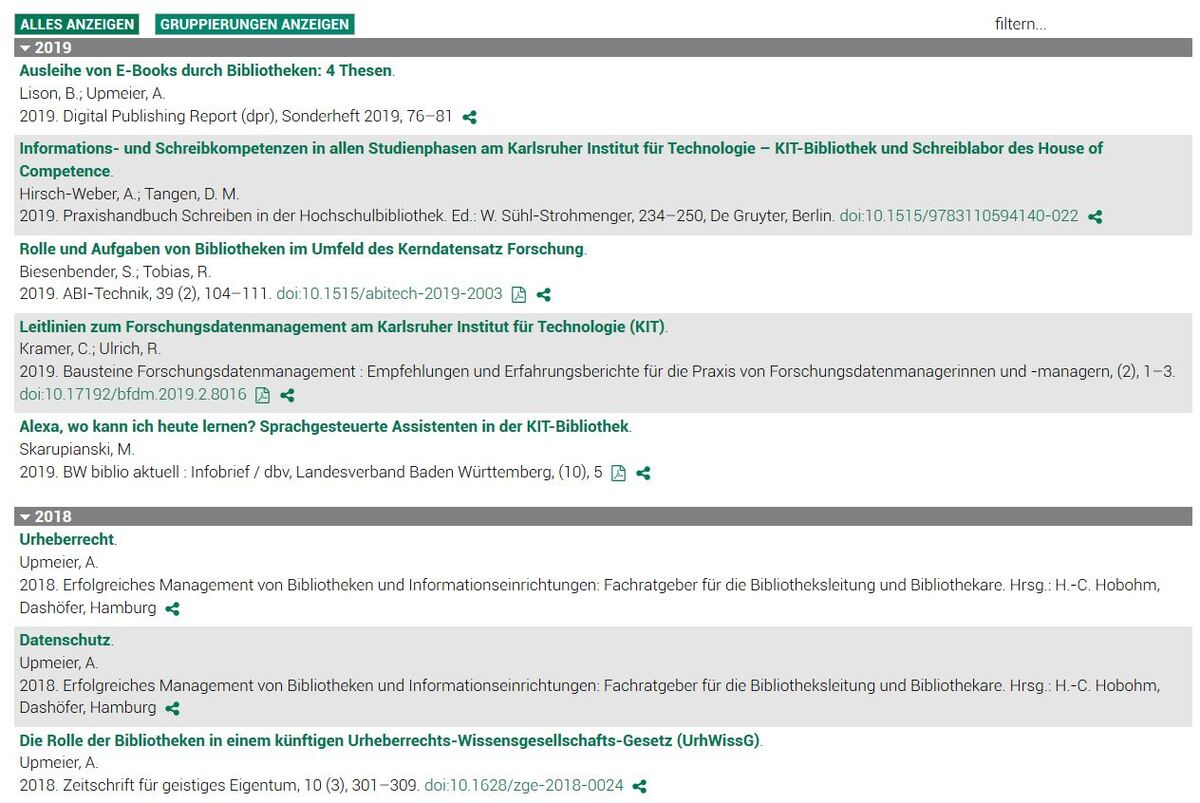The height and width of the screenshot is (803, 1200).
Task: Collapse the 2018 year group
Action: (603, 516)
